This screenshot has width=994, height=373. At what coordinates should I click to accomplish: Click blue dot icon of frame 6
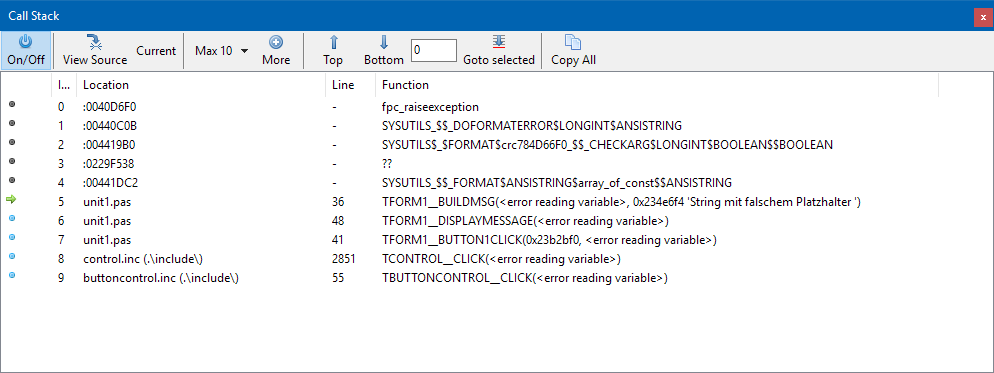point(11,218)
